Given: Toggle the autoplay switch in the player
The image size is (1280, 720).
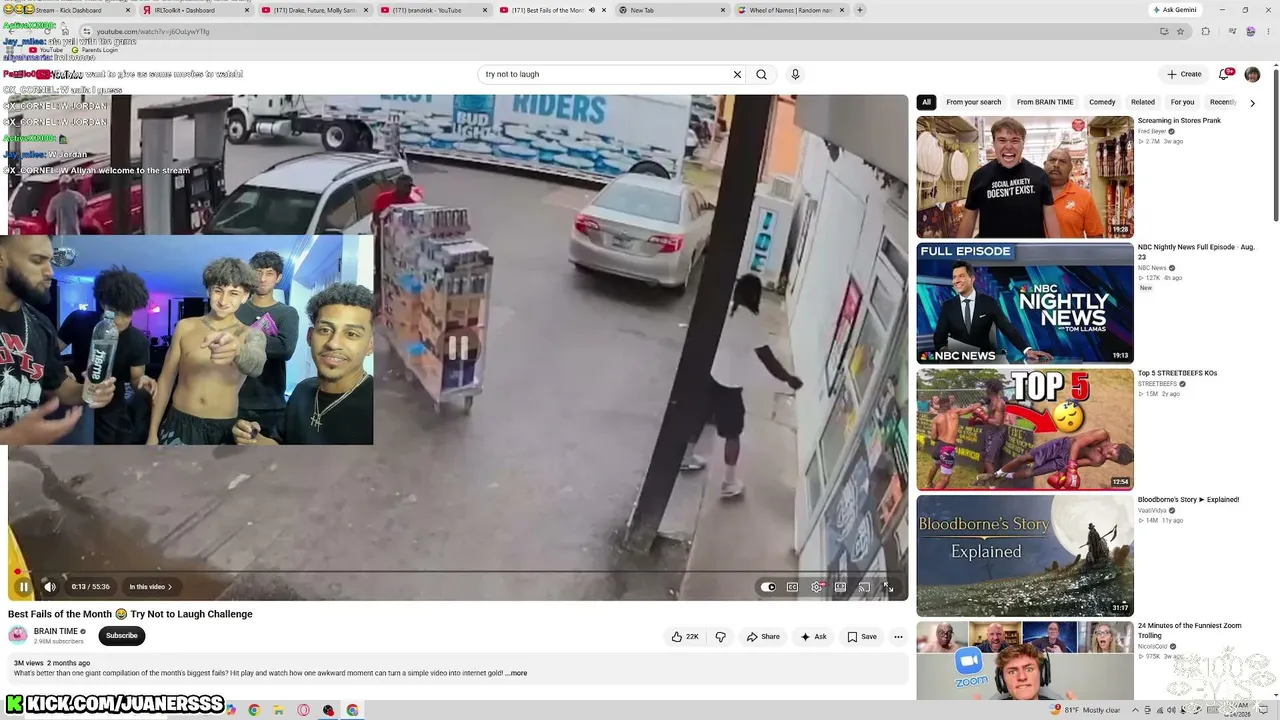Looking at the screenshot, I should 768,587.
